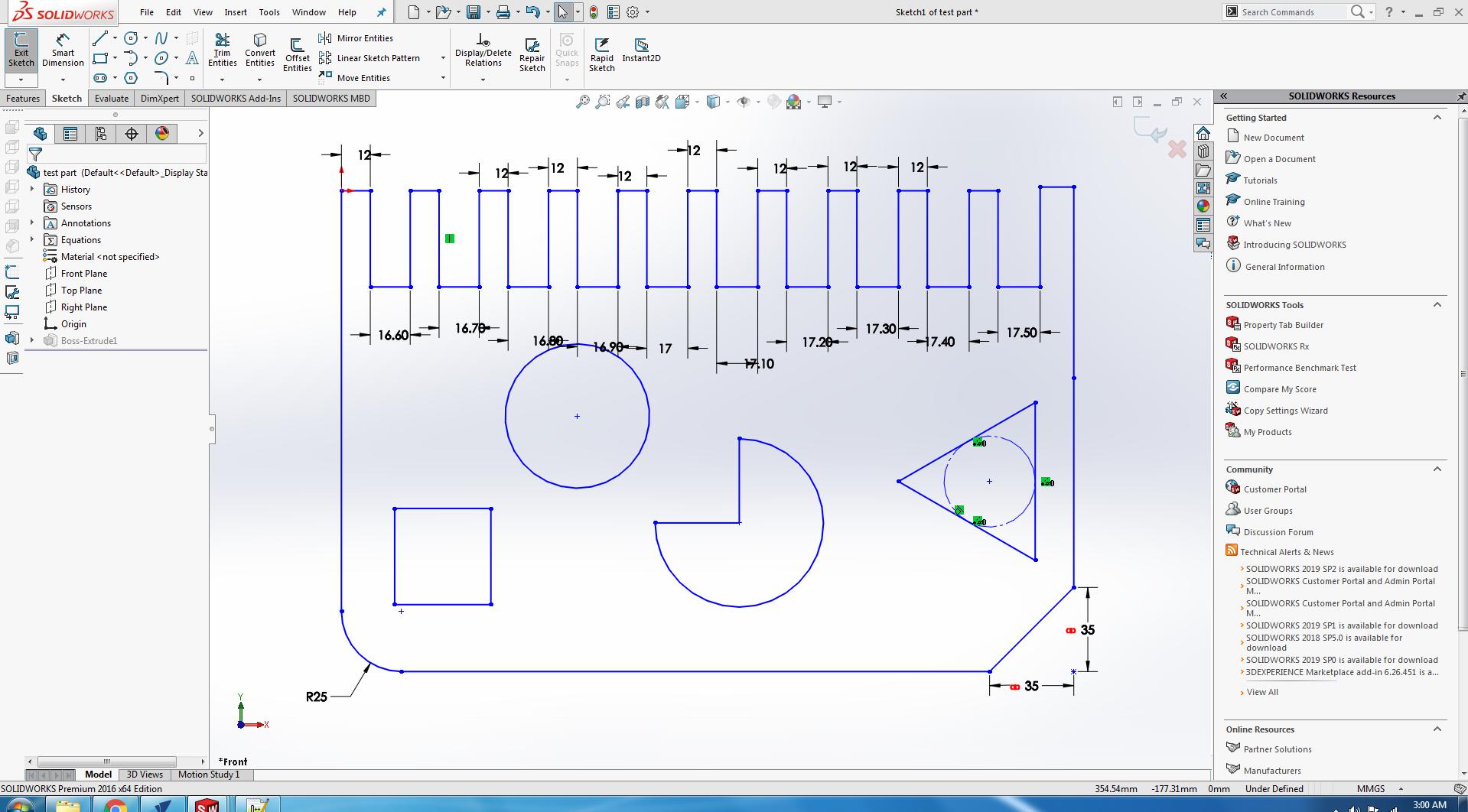The height and width of the screenshot is (812, 1468).
Task: Choose the Offset Entities tool
Action: point(297,54)
